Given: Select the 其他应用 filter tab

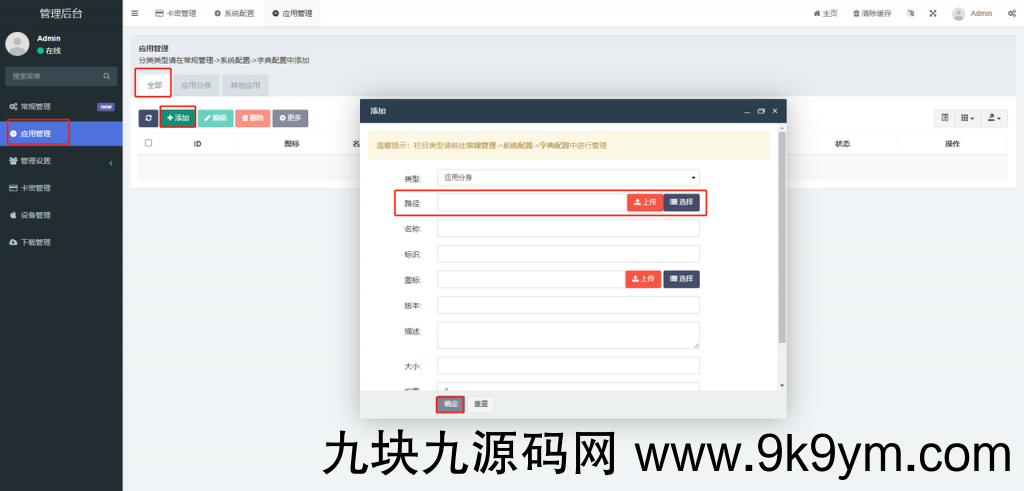Looking at the screenshot, I should coord(245,85).
